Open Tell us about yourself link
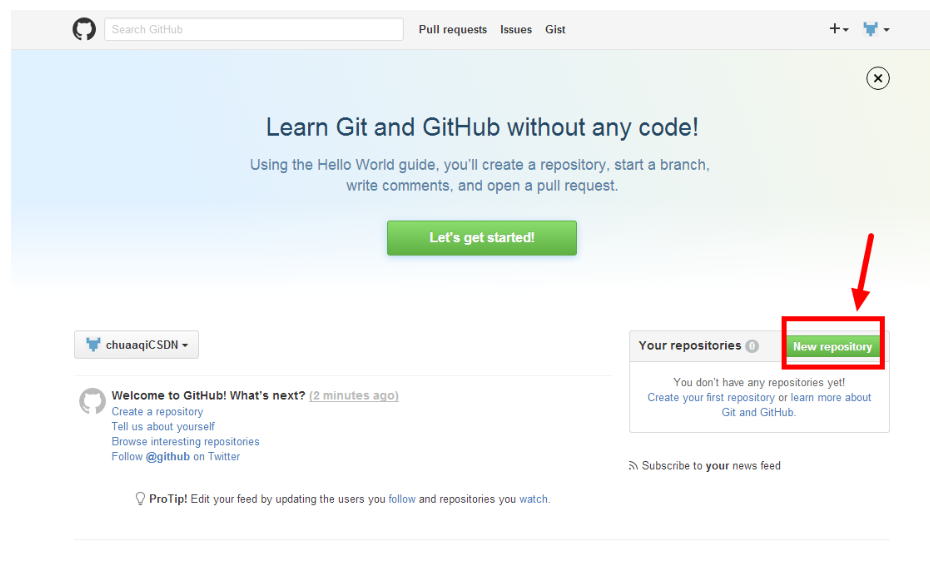Image resolution: width=930 pixels, height=568 pixels. pos(163,426)
